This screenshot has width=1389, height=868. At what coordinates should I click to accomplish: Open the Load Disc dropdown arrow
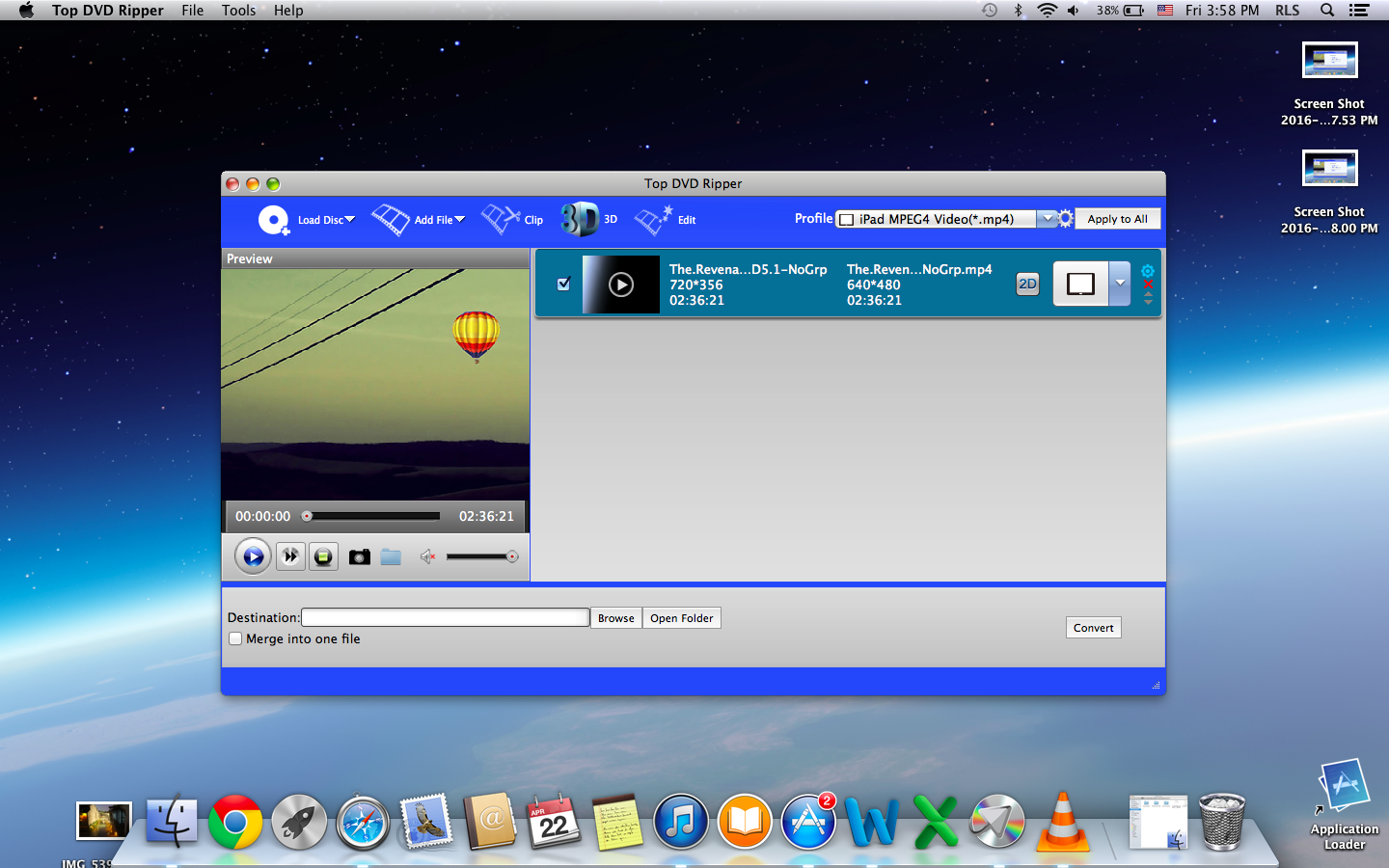pos(350,219)
